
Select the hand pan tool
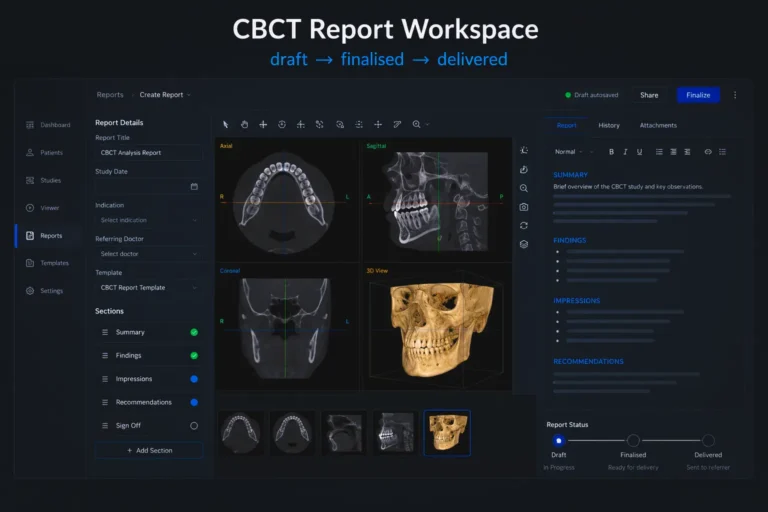pyautogui.click(x=244, y=124)
